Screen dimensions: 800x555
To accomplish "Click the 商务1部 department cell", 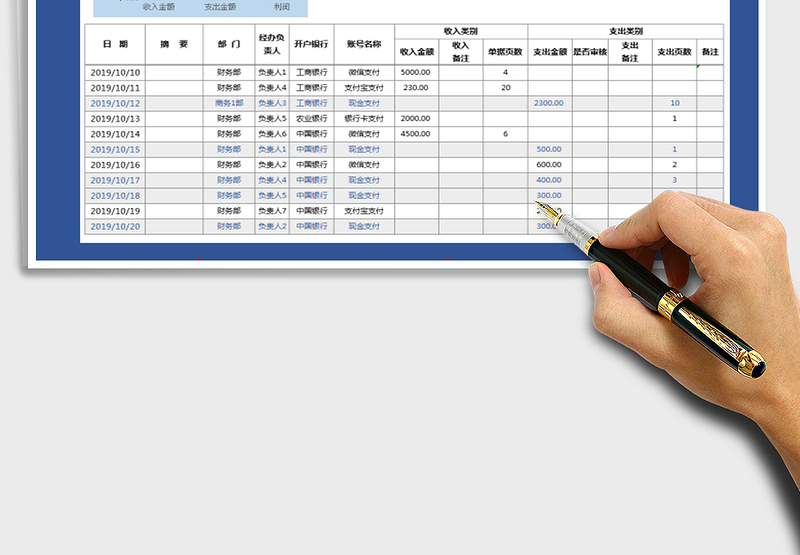I will click(x=228, y=103).
